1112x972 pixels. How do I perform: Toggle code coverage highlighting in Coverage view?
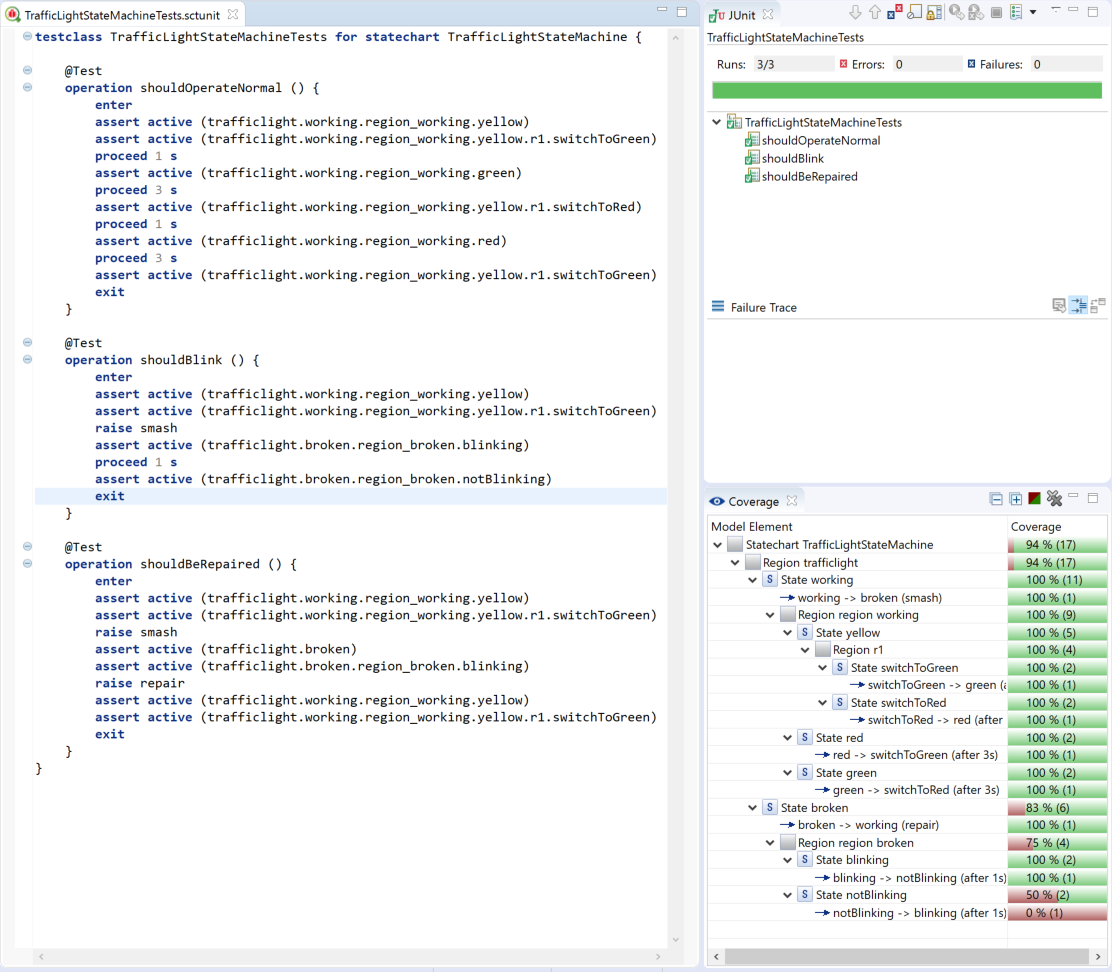(x=1035, y=498)
